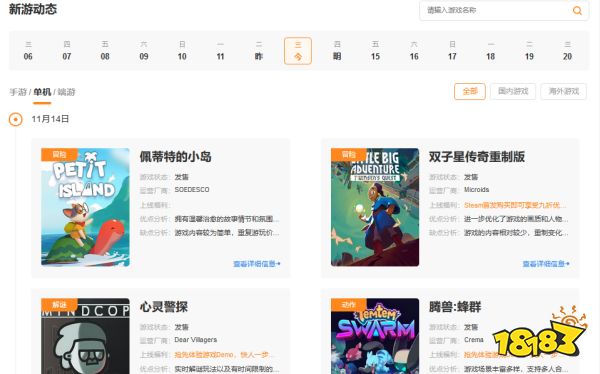This screenshot has height=374, width=600.
Task: Open the 佩蒂特的小岛 game title
Action: click(175, 157)
